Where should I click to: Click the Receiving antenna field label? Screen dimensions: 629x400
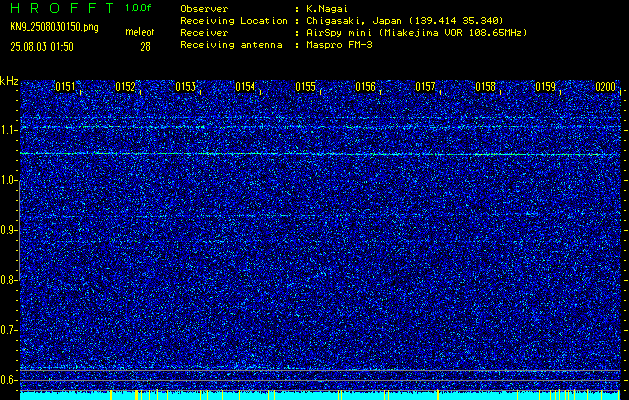(x=231, y=45)
